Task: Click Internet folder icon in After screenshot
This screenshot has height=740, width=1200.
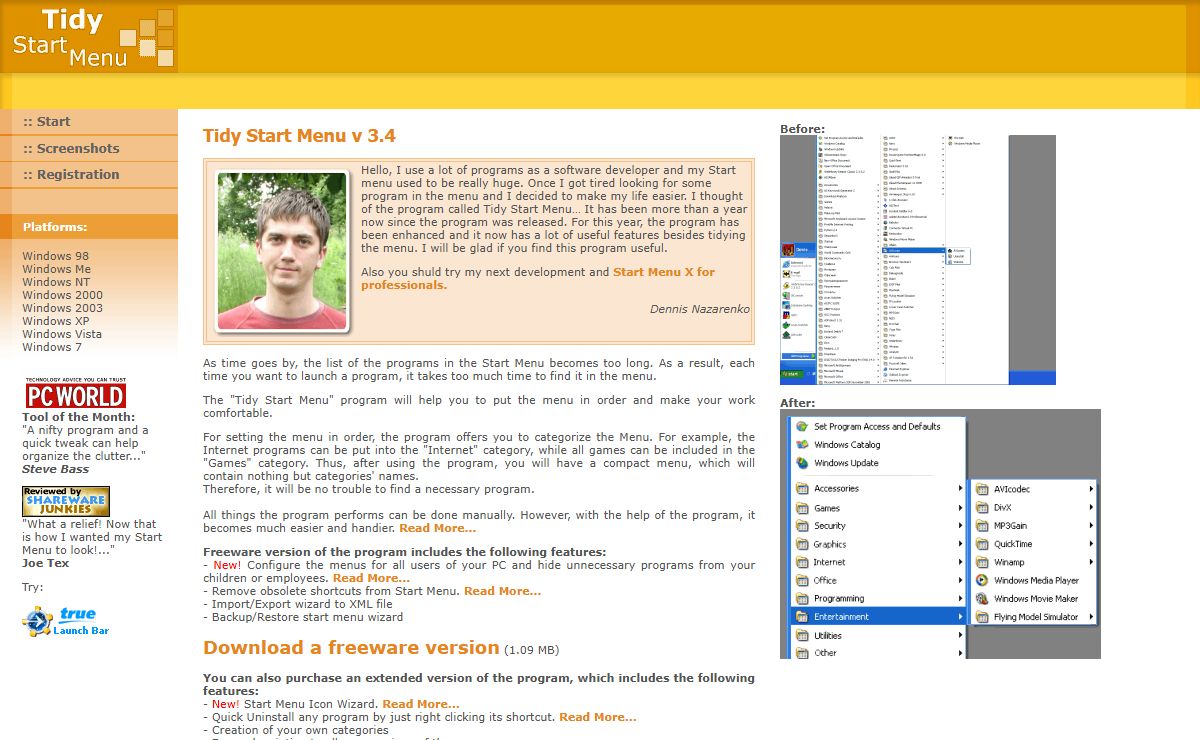Action: (x=802, y=562)
